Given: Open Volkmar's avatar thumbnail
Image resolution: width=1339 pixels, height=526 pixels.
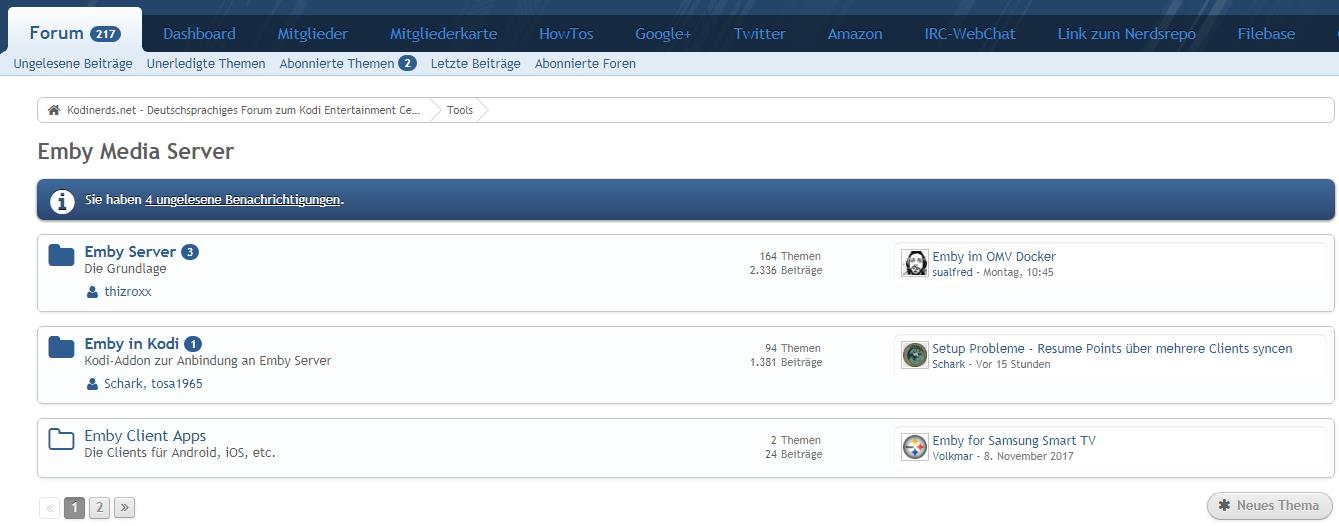Looking at the screenshot, I should click(915, 447).
